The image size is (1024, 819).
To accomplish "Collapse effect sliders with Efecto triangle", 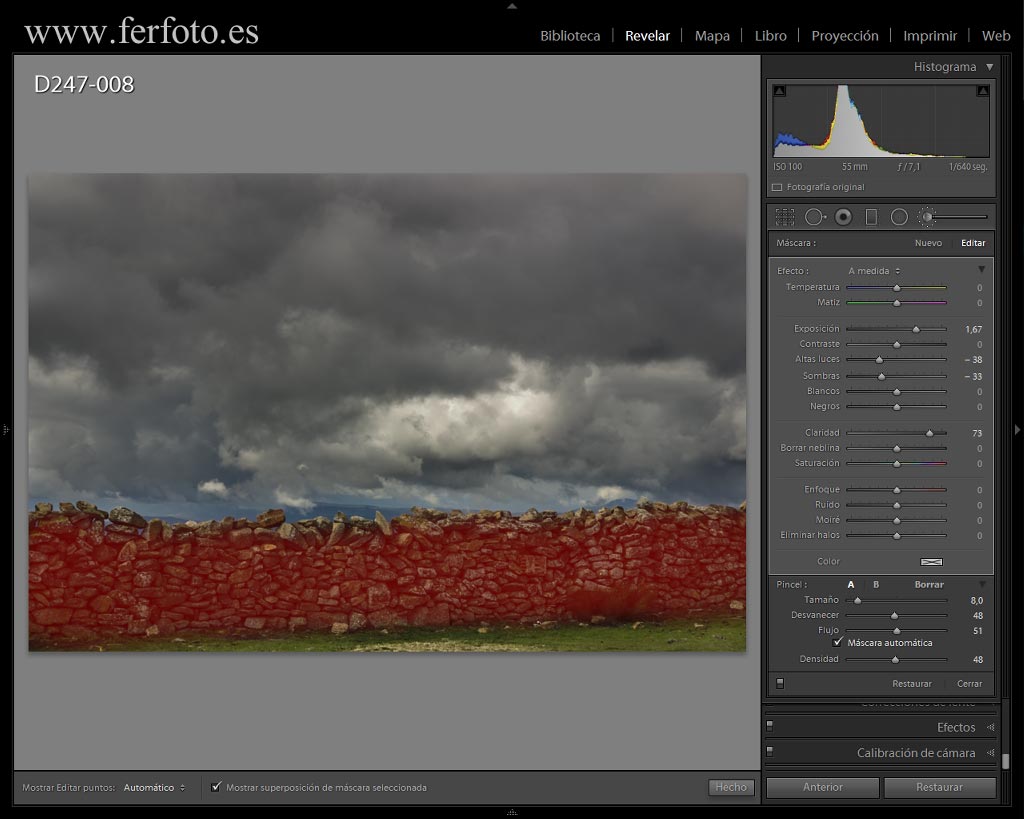I will point(982,270).
